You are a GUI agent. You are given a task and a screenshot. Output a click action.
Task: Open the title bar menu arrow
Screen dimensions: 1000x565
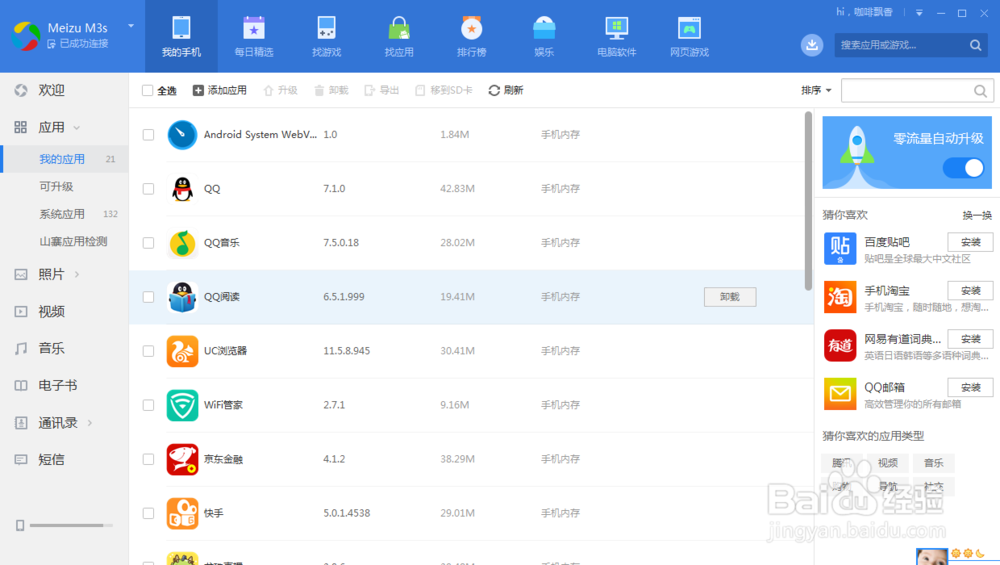tap(919, 13)
